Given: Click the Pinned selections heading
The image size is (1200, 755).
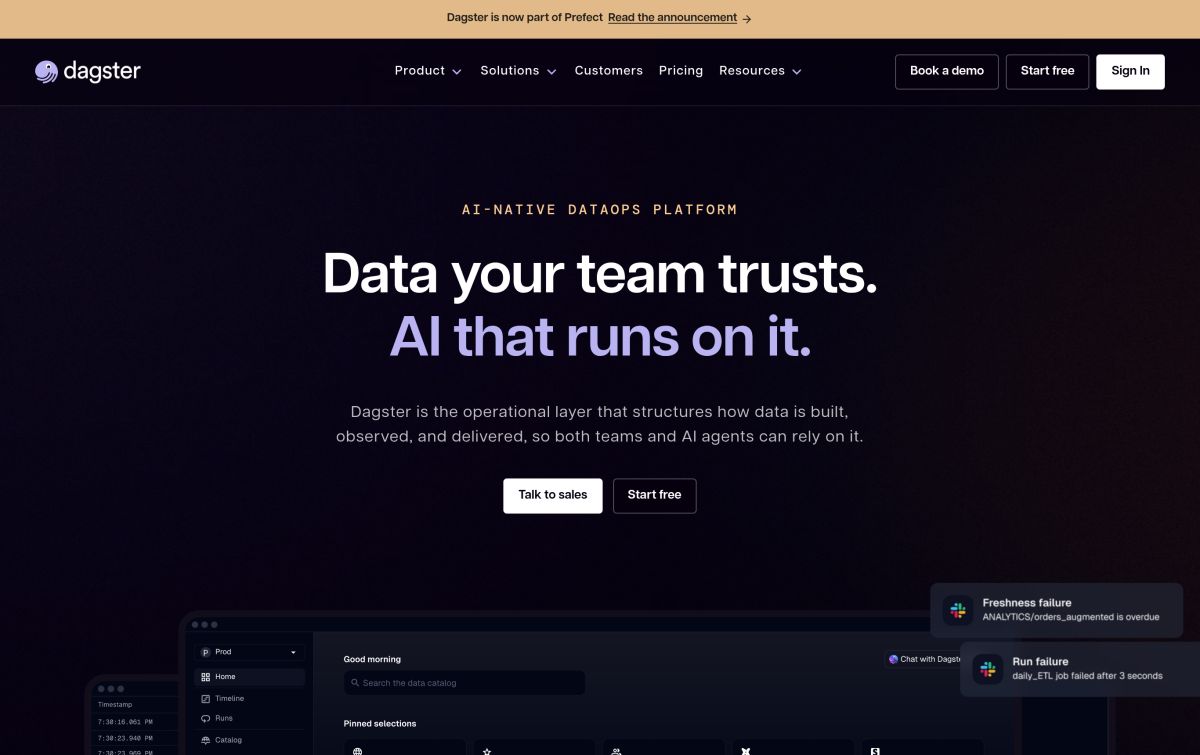Looking at the screenshot, I should tap(380, 723).
